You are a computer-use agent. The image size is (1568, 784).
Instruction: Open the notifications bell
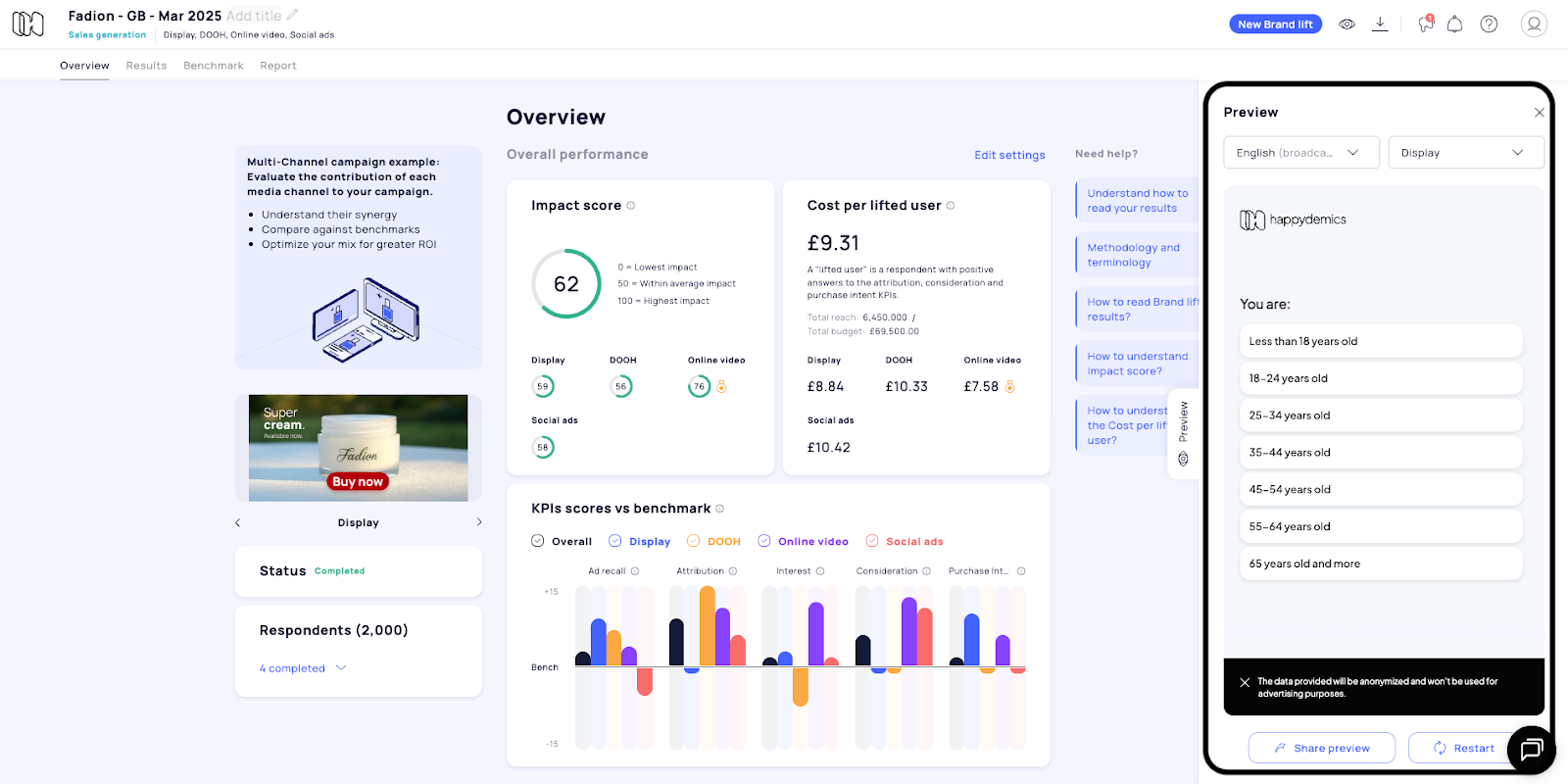[1454, 24]
